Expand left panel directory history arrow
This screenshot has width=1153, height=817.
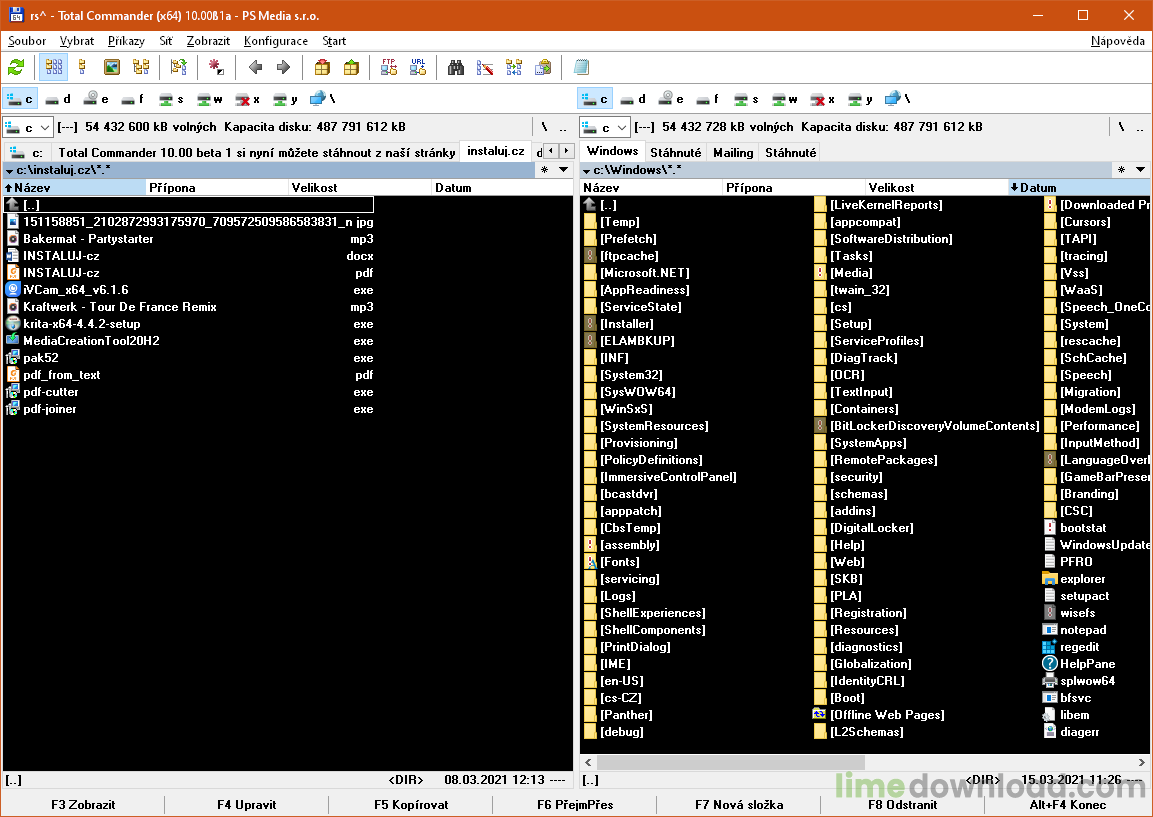tap(563, 170)
